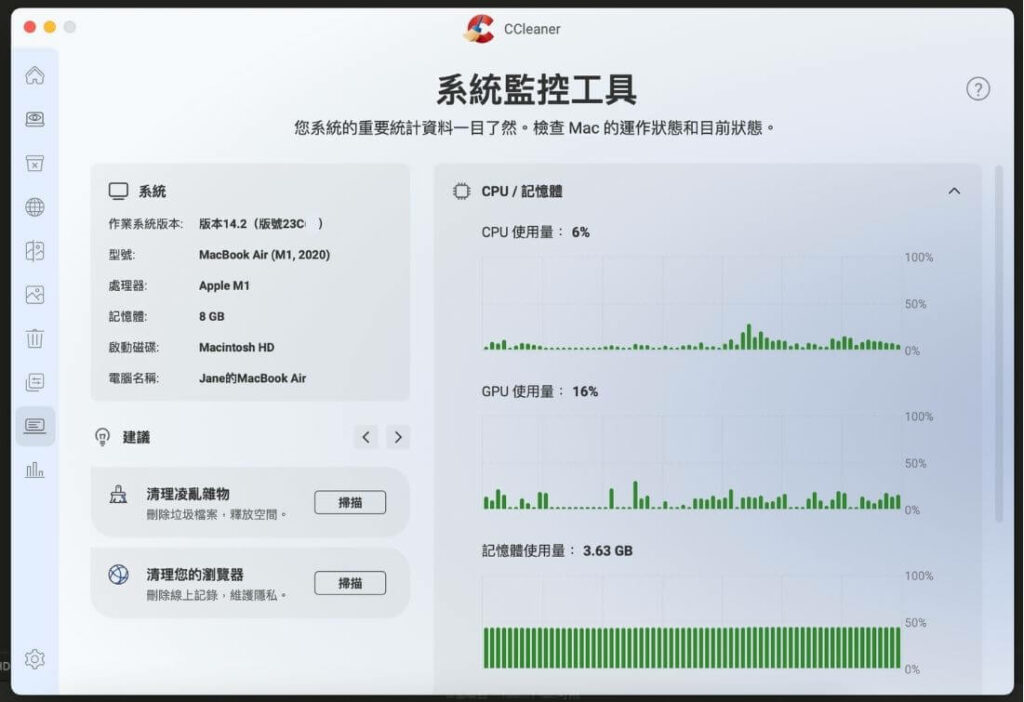This screenshot has height=702, width=1024.
Task: Click the Jane的MacBook Air name
Action: click(252, 378)
